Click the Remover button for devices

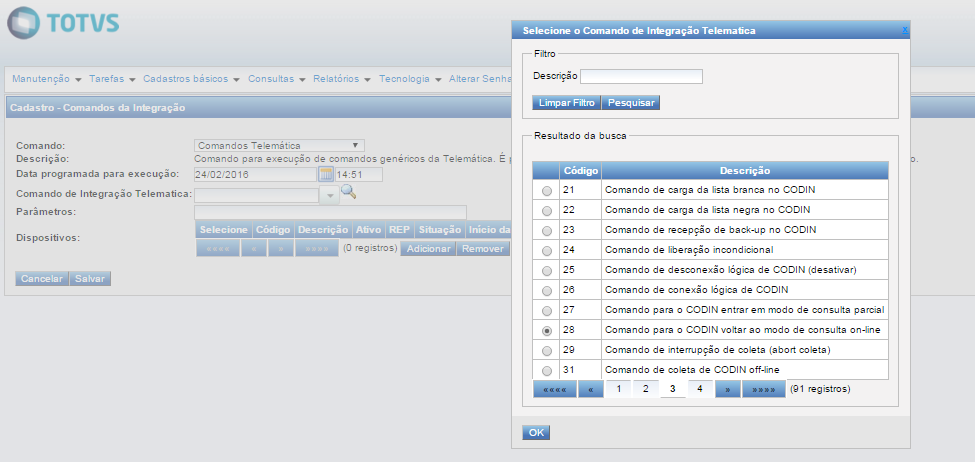(483, 249)
